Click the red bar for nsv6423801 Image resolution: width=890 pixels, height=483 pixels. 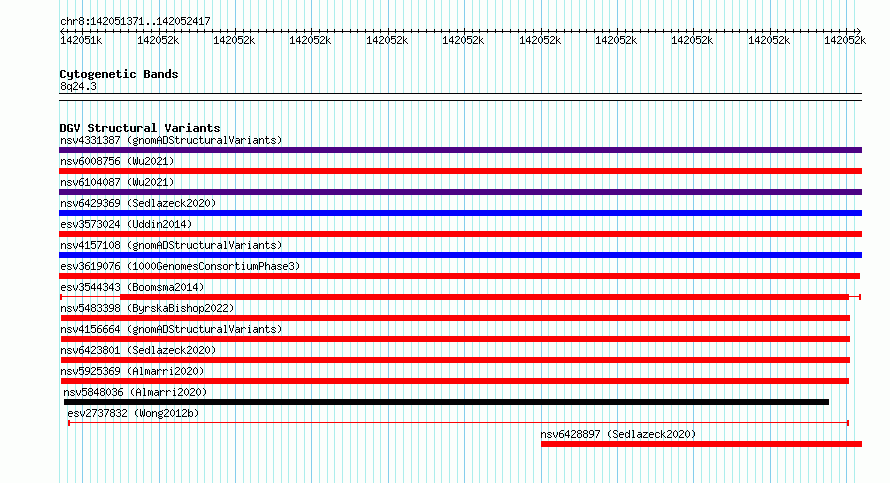pyautogui.click(x=455, y=360)
